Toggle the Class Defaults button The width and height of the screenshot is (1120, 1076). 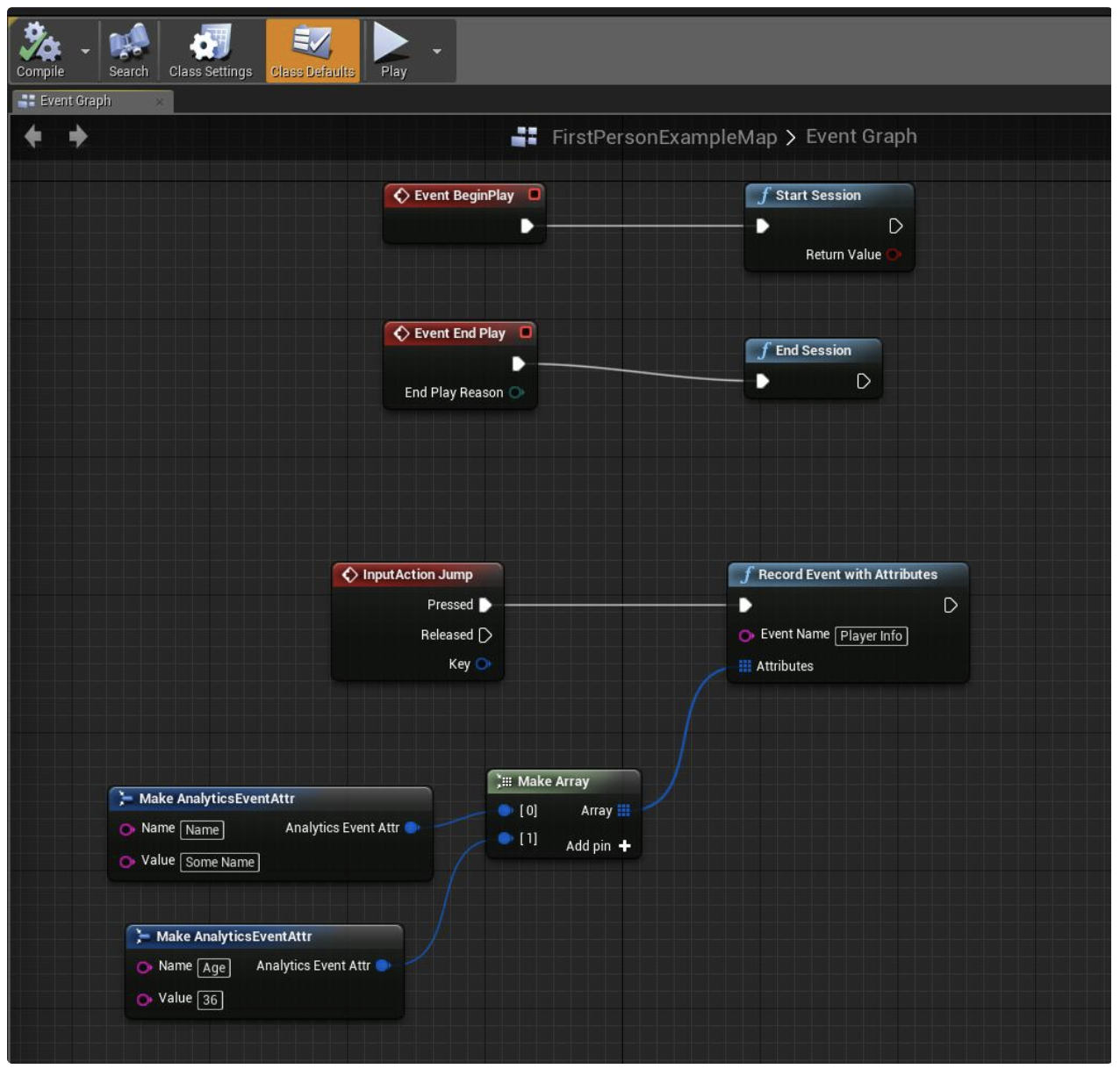(x=312, y=51)
